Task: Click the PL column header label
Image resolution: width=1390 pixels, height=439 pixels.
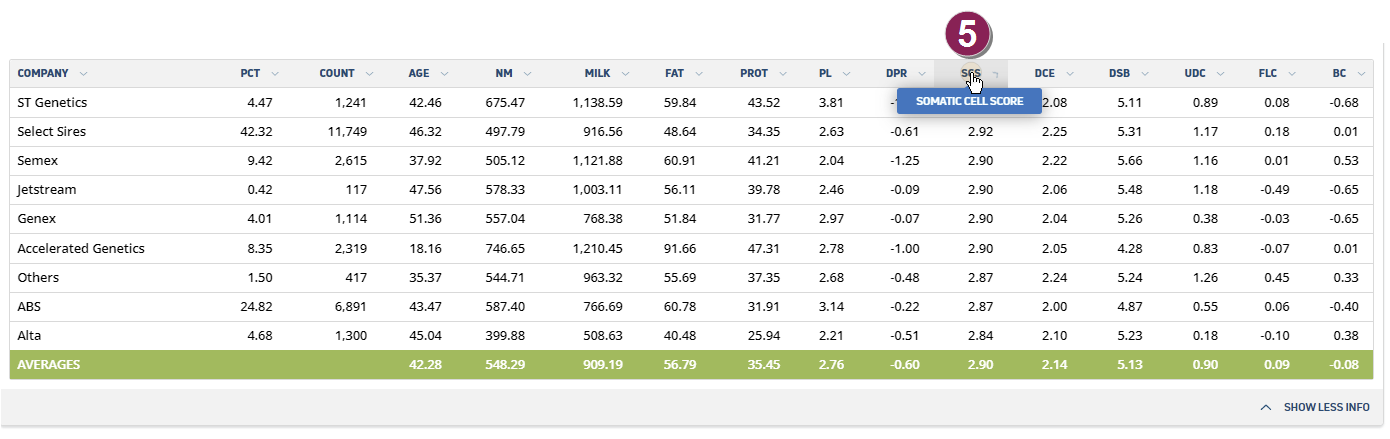Action: (x=825, y=74)
